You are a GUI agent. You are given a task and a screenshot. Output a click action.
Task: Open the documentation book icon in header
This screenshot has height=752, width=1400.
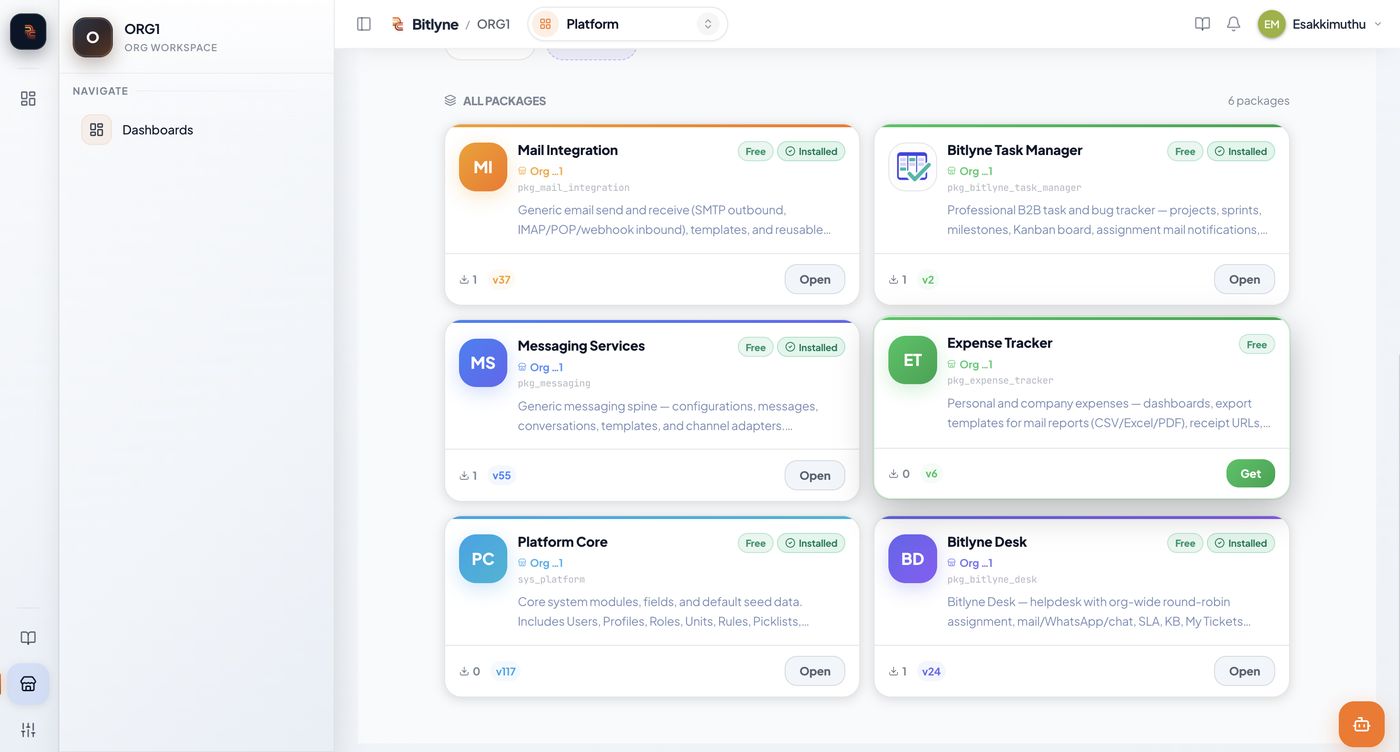pyautogui.click(x=1202, y=24)
